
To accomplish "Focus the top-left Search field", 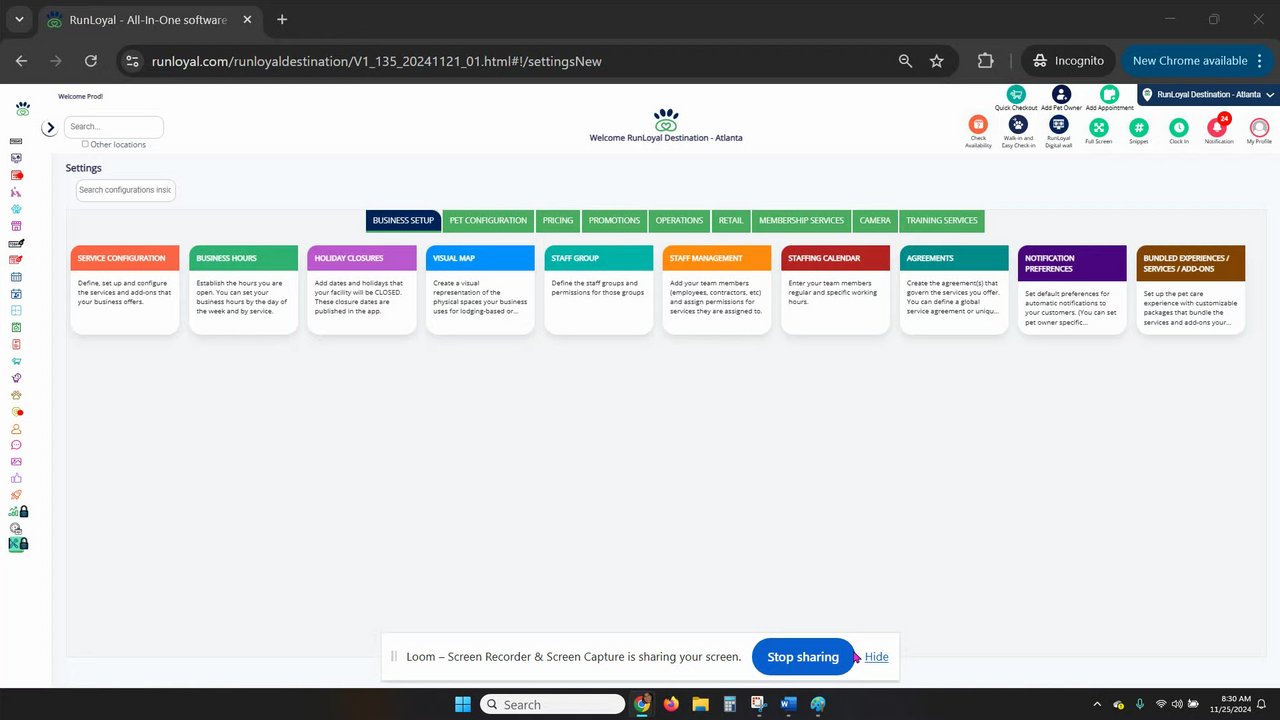I will pyautogui.click(x=114, y=127).
